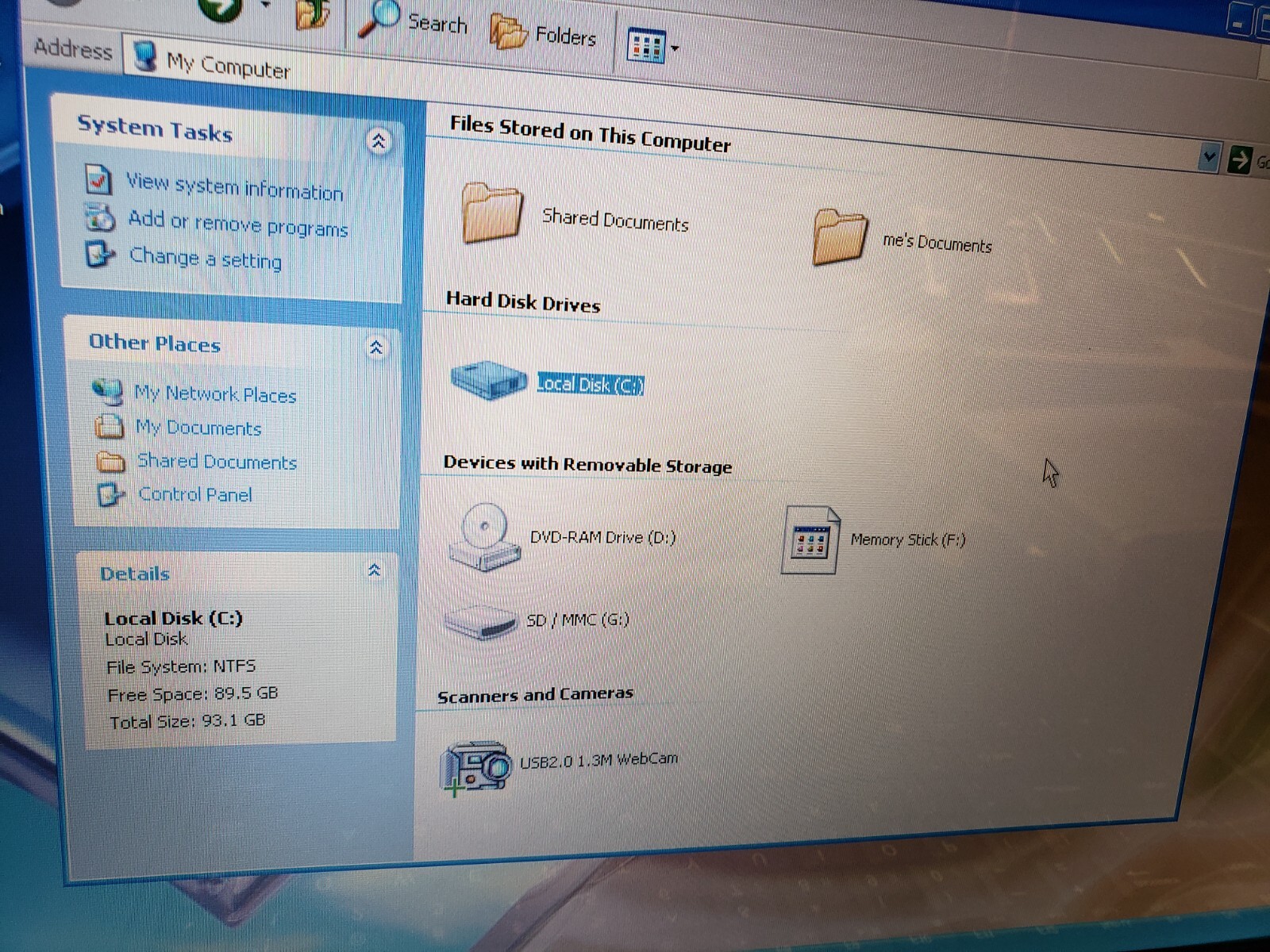Click the Shared Documents sidebar folder icon
Image resolution: width=1270 pixels, height=952 pixels.
click(x=111, y=461)
